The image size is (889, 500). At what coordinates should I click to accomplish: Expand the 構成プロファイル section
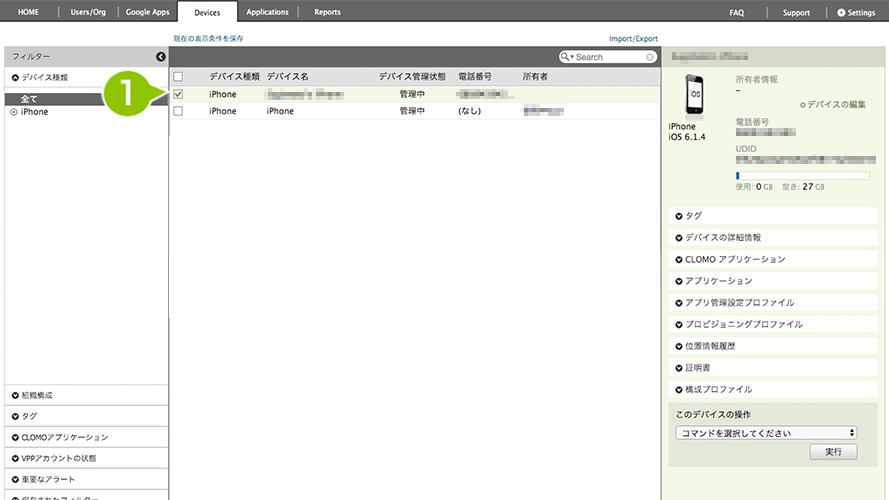point(773,389)
